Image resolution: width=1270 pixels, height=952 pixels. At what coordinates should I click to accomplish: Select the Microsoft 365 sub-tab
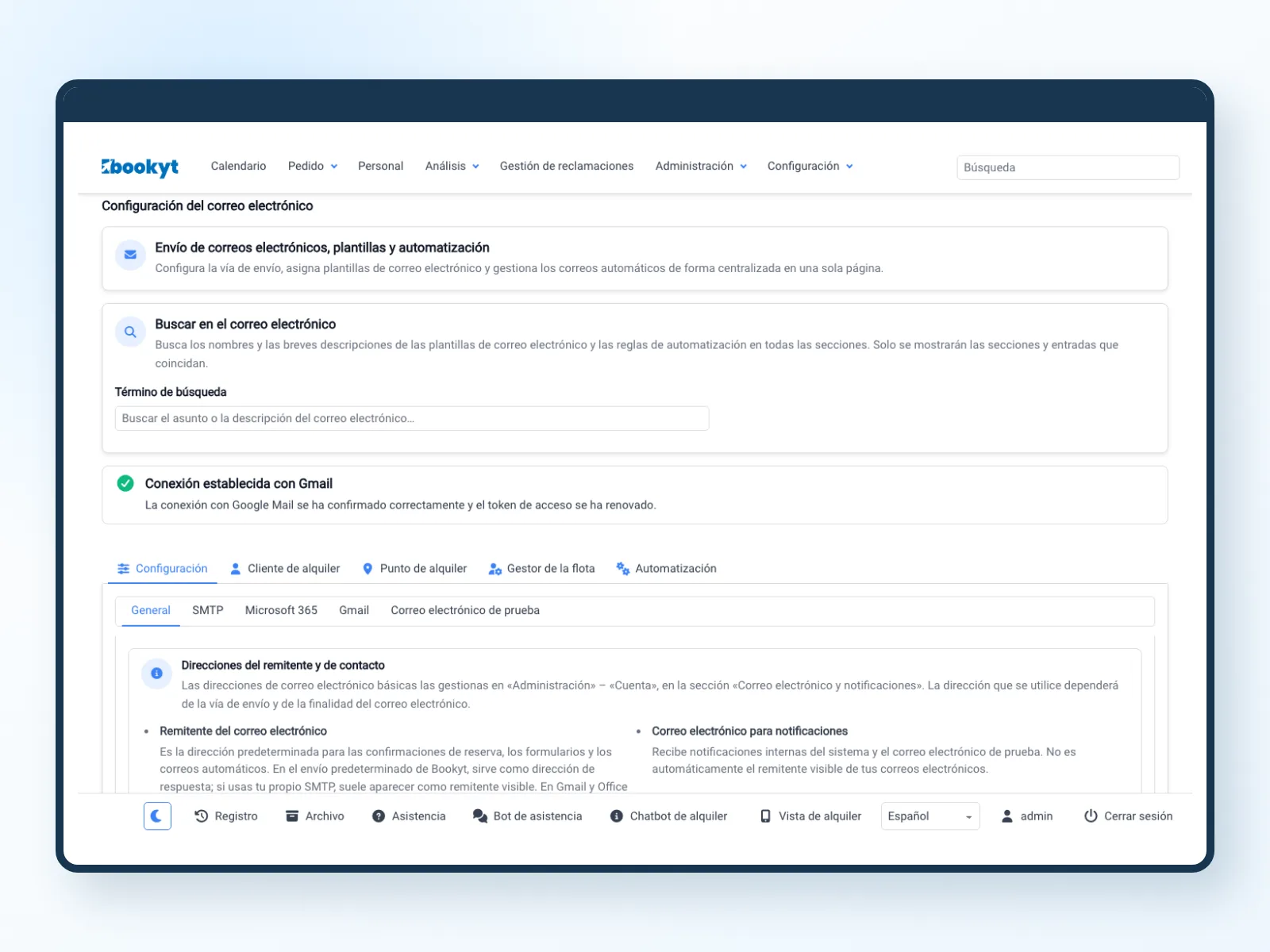tap(281, 610)
